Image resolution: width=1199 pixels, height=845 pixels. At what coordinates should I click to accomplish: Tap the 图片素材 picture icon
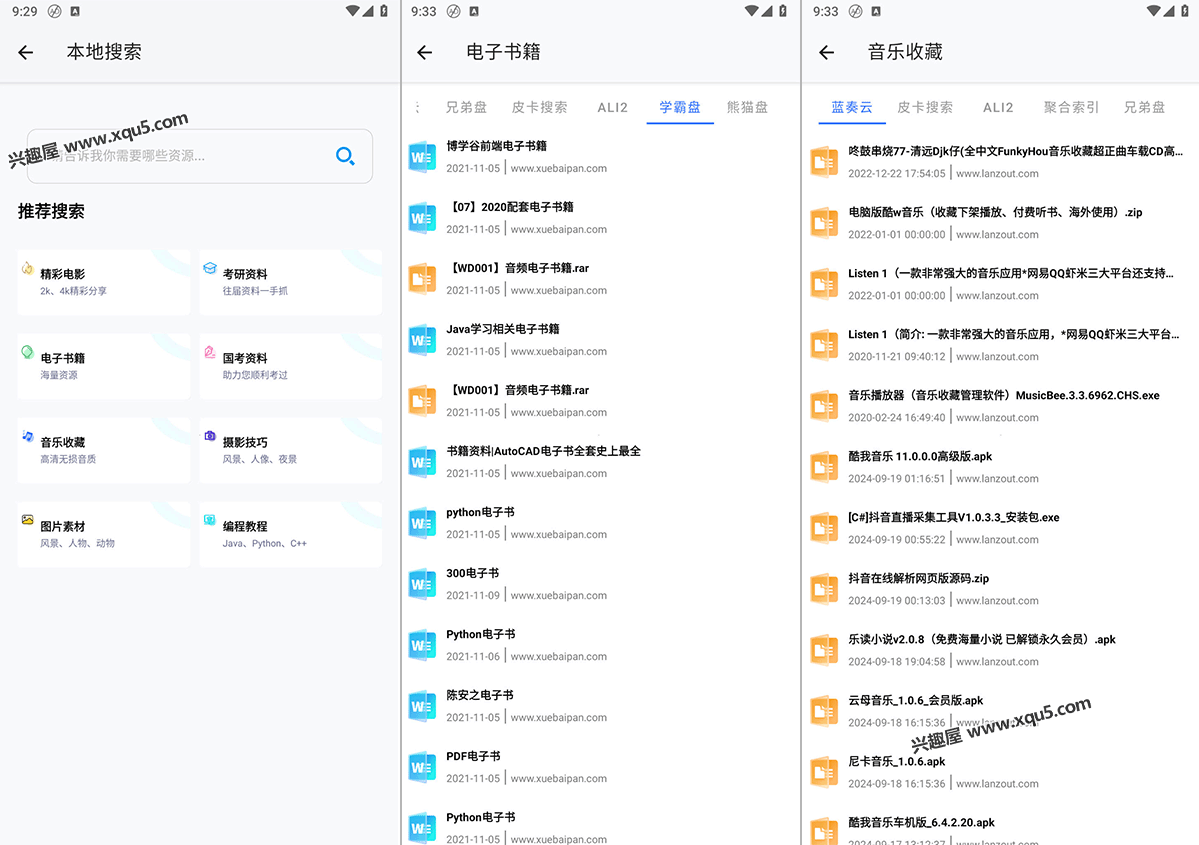coord(28,521)
